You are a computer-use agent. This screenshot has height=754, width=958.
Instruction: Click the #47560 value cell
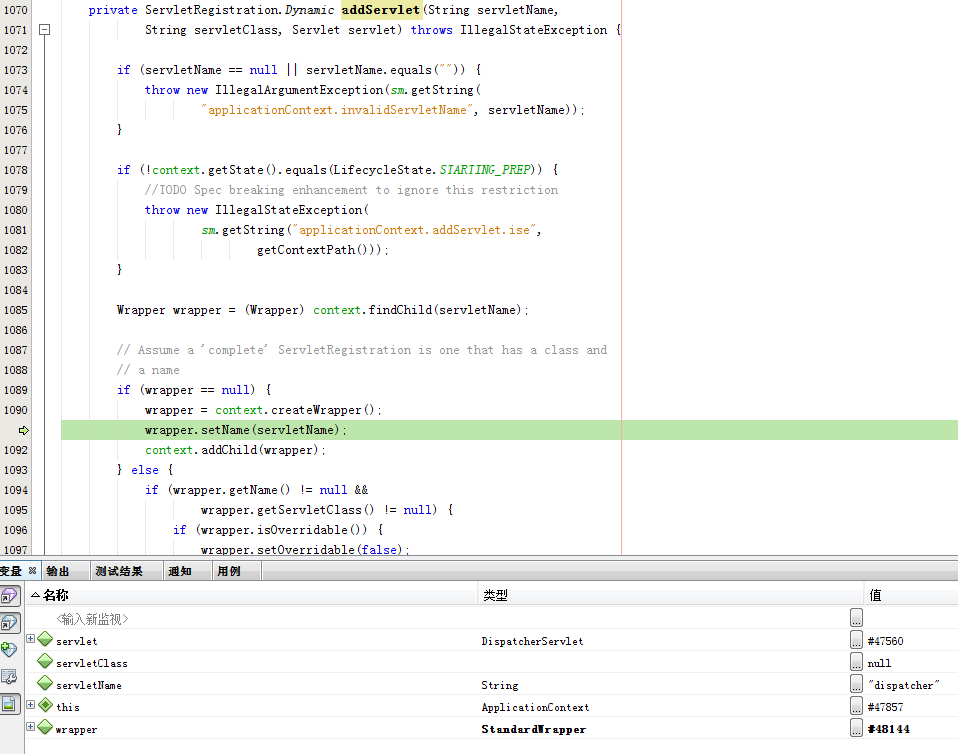(885, 641)
